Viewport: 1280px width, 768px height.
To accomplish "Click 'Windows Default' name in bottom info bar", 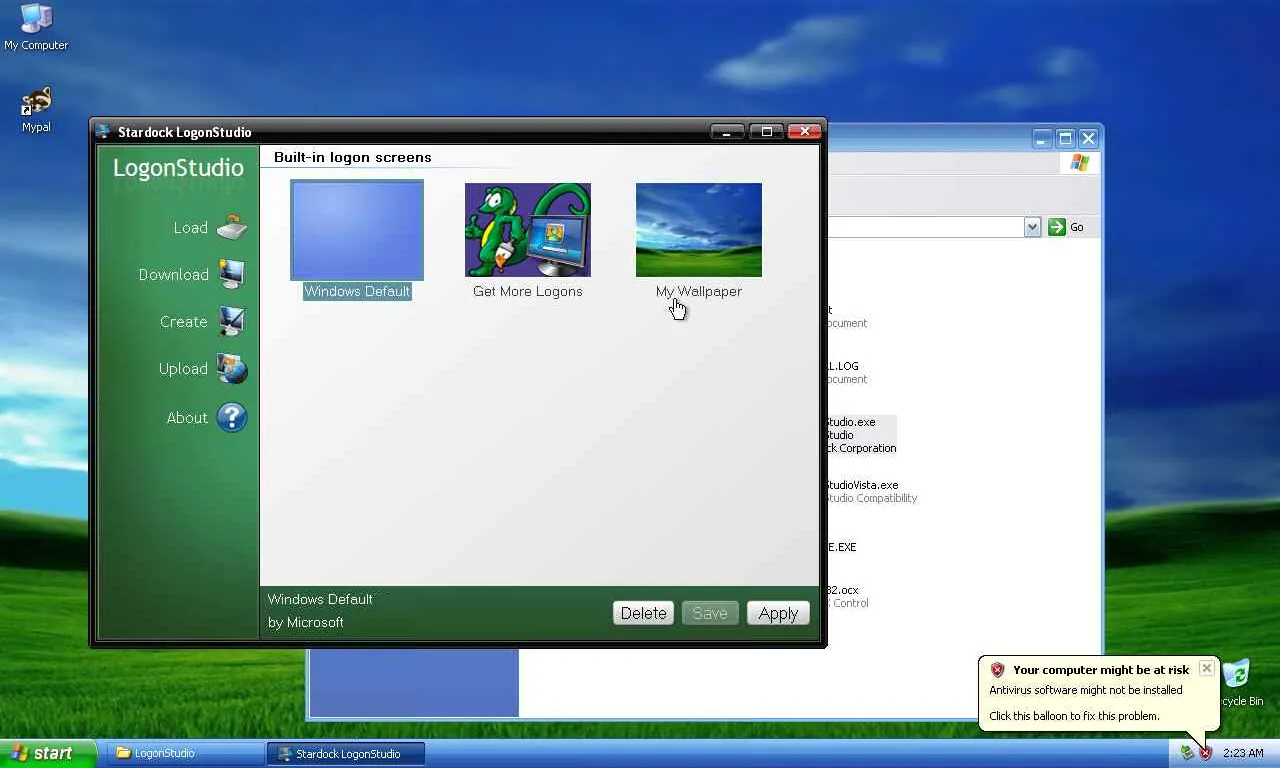I will tap(320, 599).
